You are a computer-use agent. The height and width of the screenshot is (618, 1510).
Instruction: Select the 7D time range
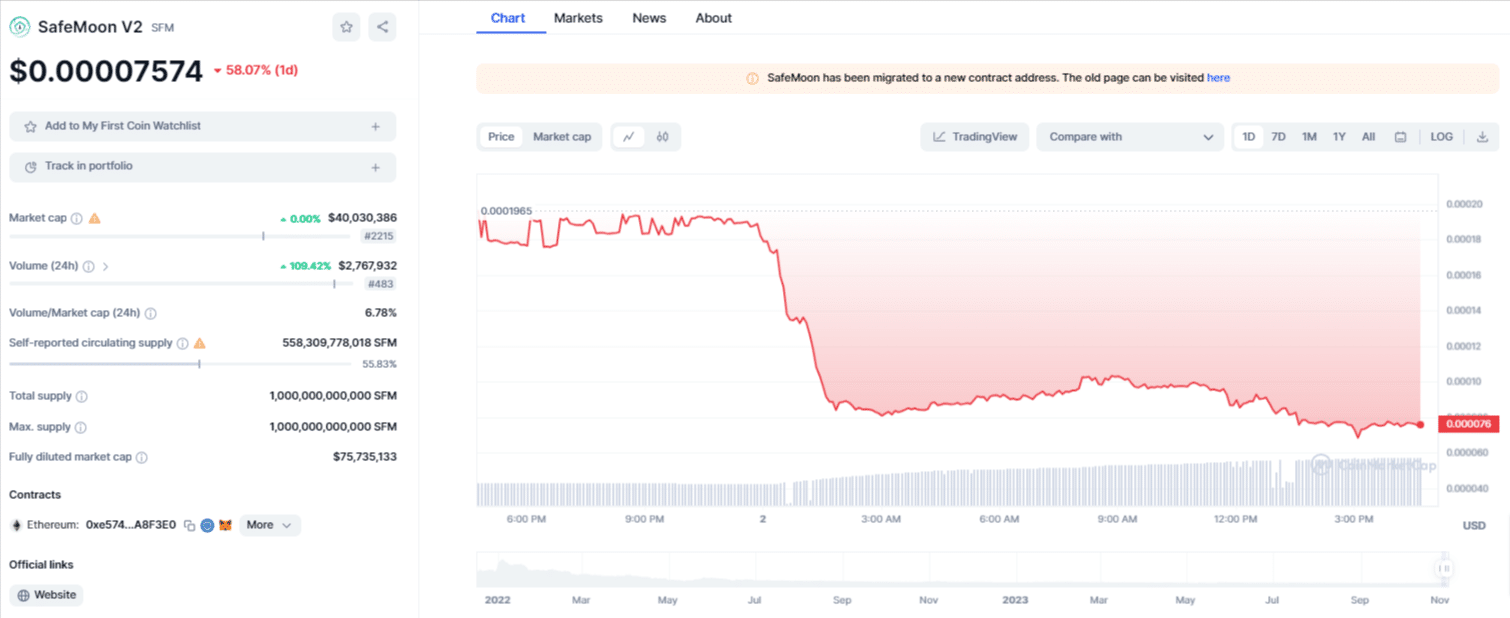click(1278, 137)
